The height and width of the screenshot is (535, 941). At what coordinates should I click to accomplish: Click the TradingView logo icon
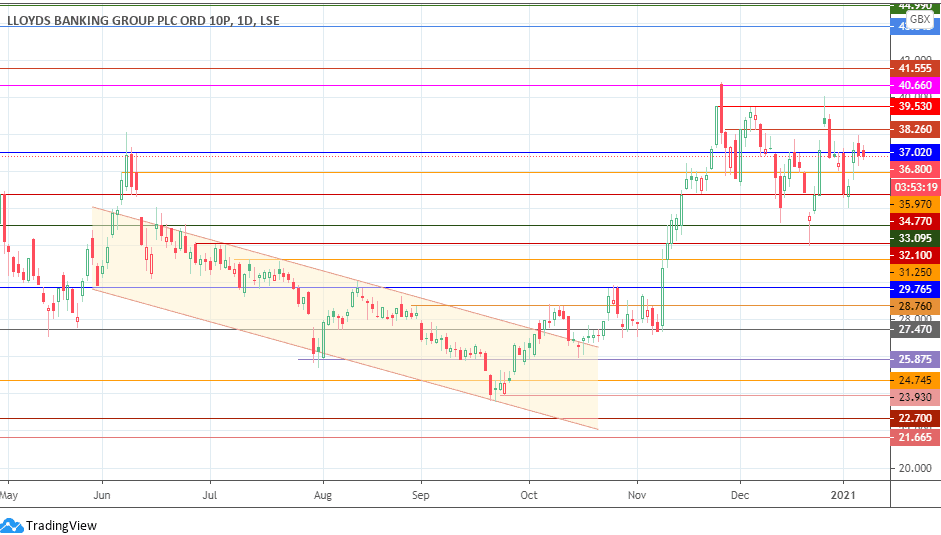tap(11, 526)
